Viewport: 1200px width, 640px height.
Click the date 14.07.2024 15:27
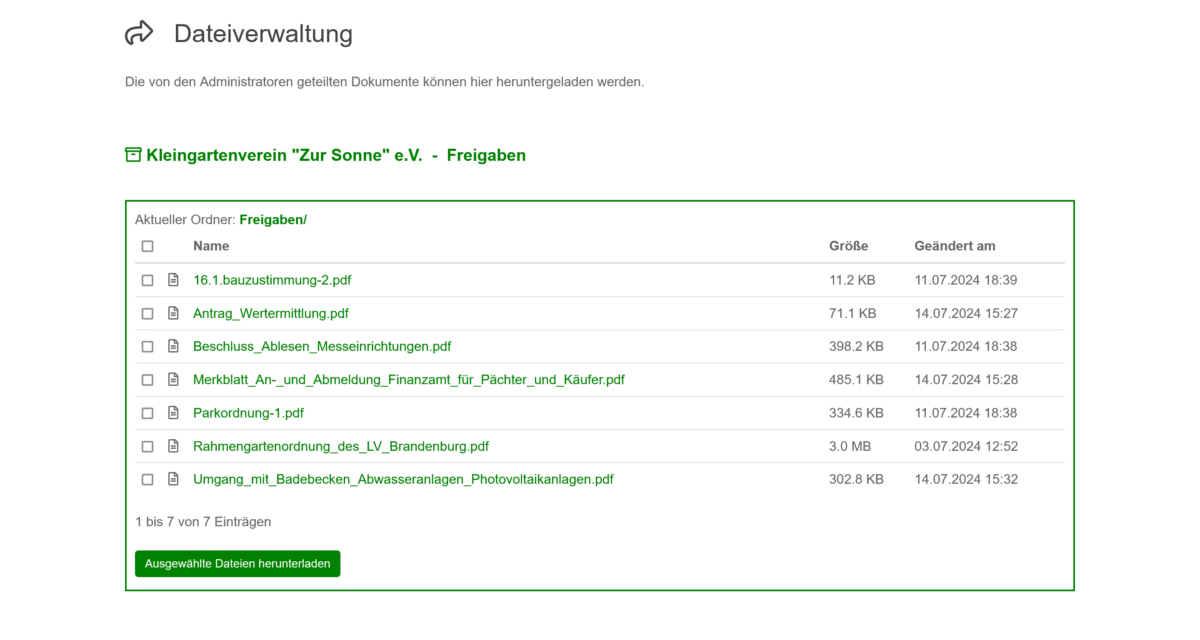click(x=966, y=313)
